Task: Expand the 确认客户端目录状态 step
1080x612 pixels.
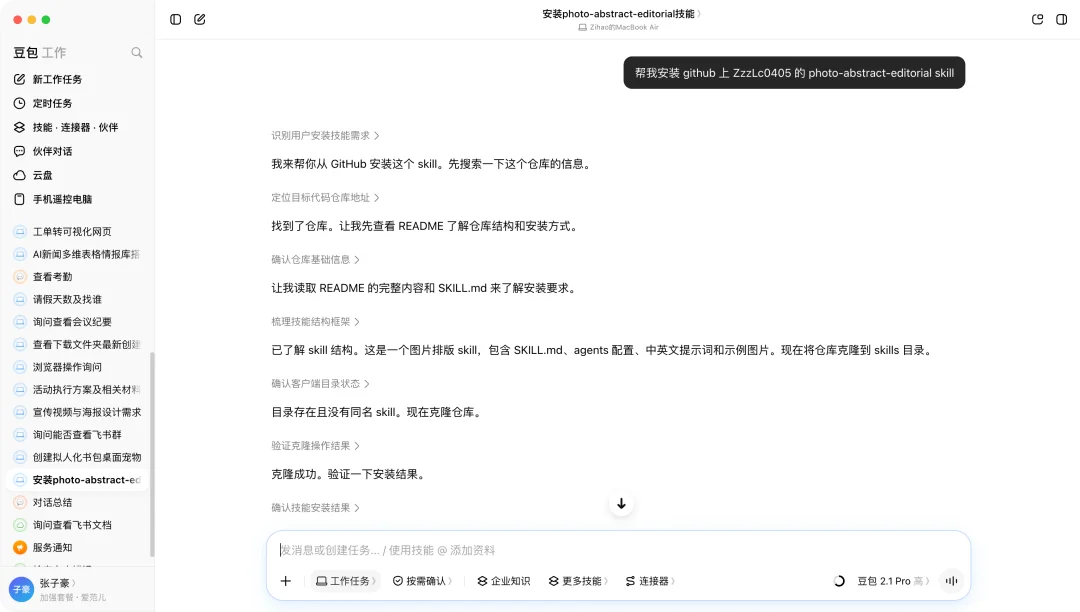Action: coord(320,383)
